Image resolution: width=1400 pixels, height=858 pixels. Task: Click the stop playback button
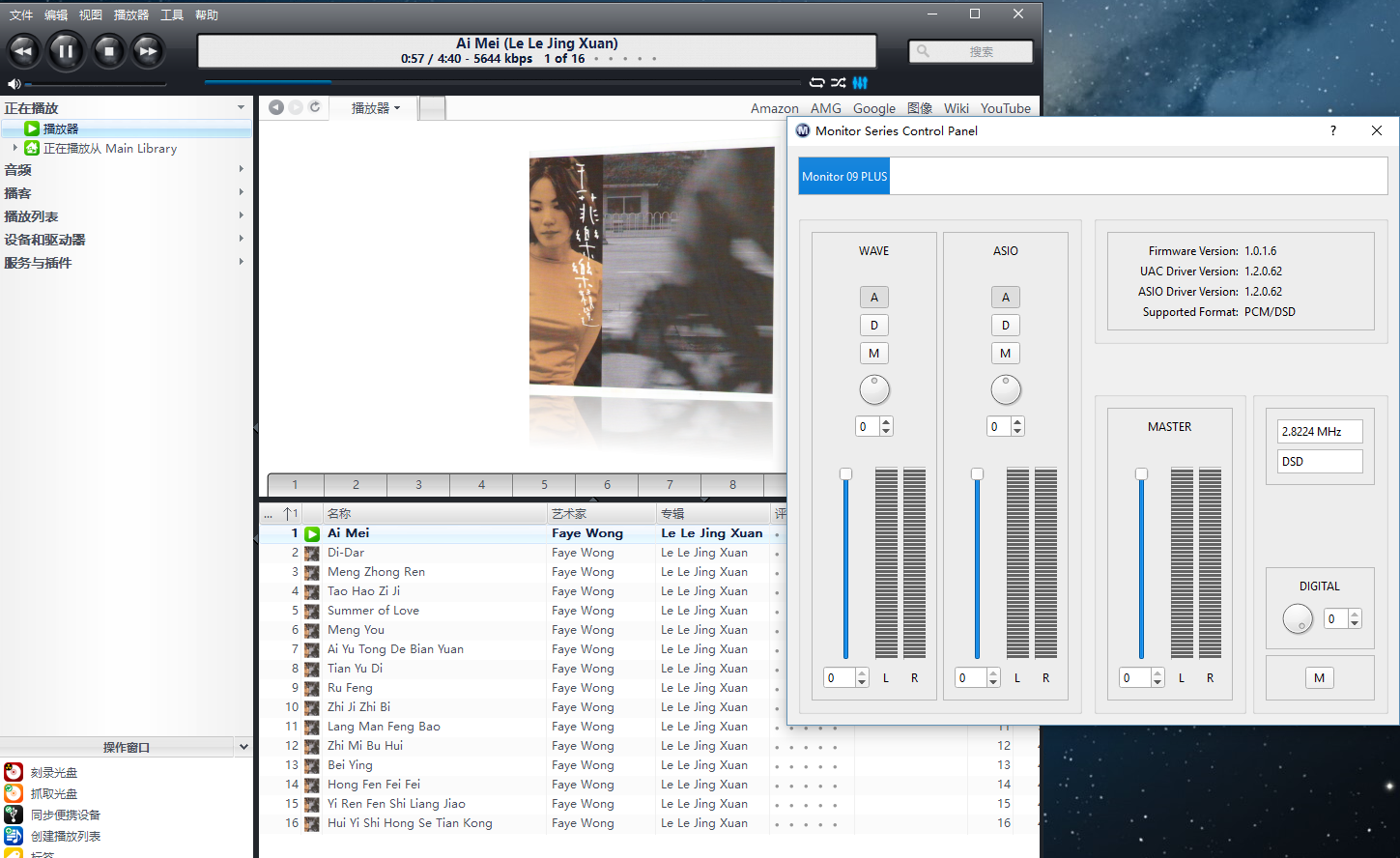(108, 51)
